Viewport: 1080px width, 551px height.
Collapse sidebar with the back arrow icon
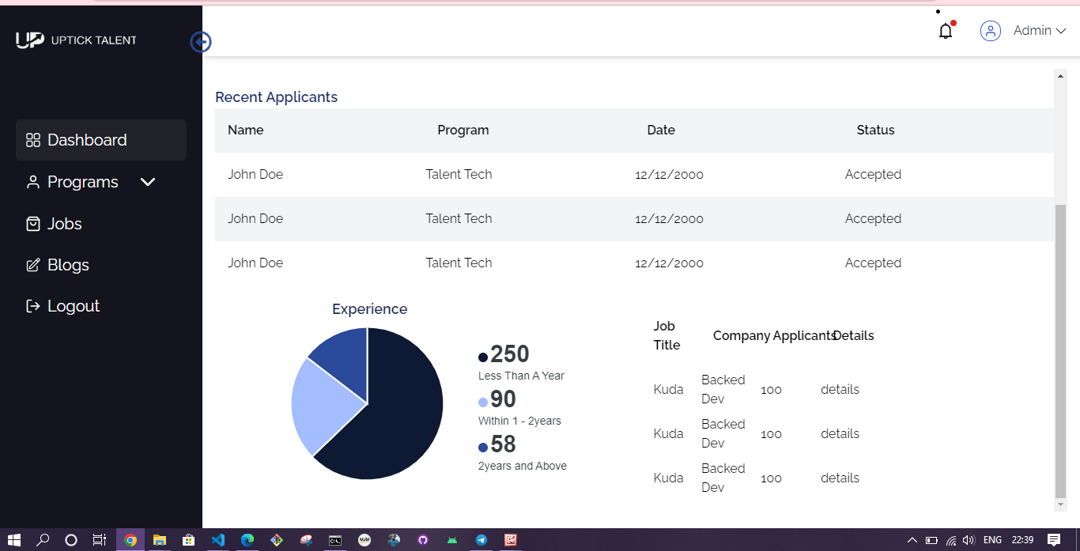pyautogui.click(x=200, y=43)
